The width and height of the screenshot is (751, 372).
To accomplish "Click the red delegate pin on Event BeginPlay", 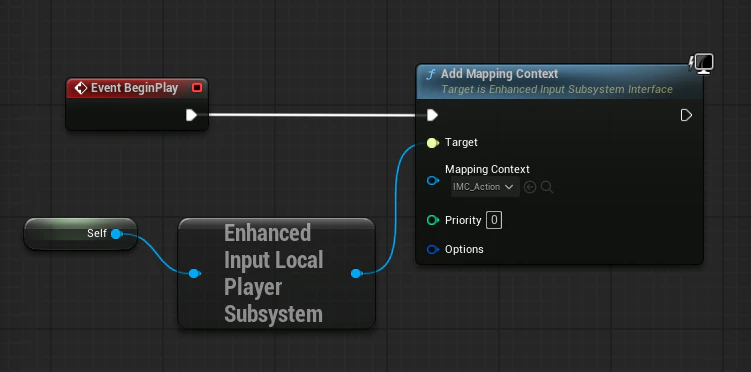I will 197,88.
